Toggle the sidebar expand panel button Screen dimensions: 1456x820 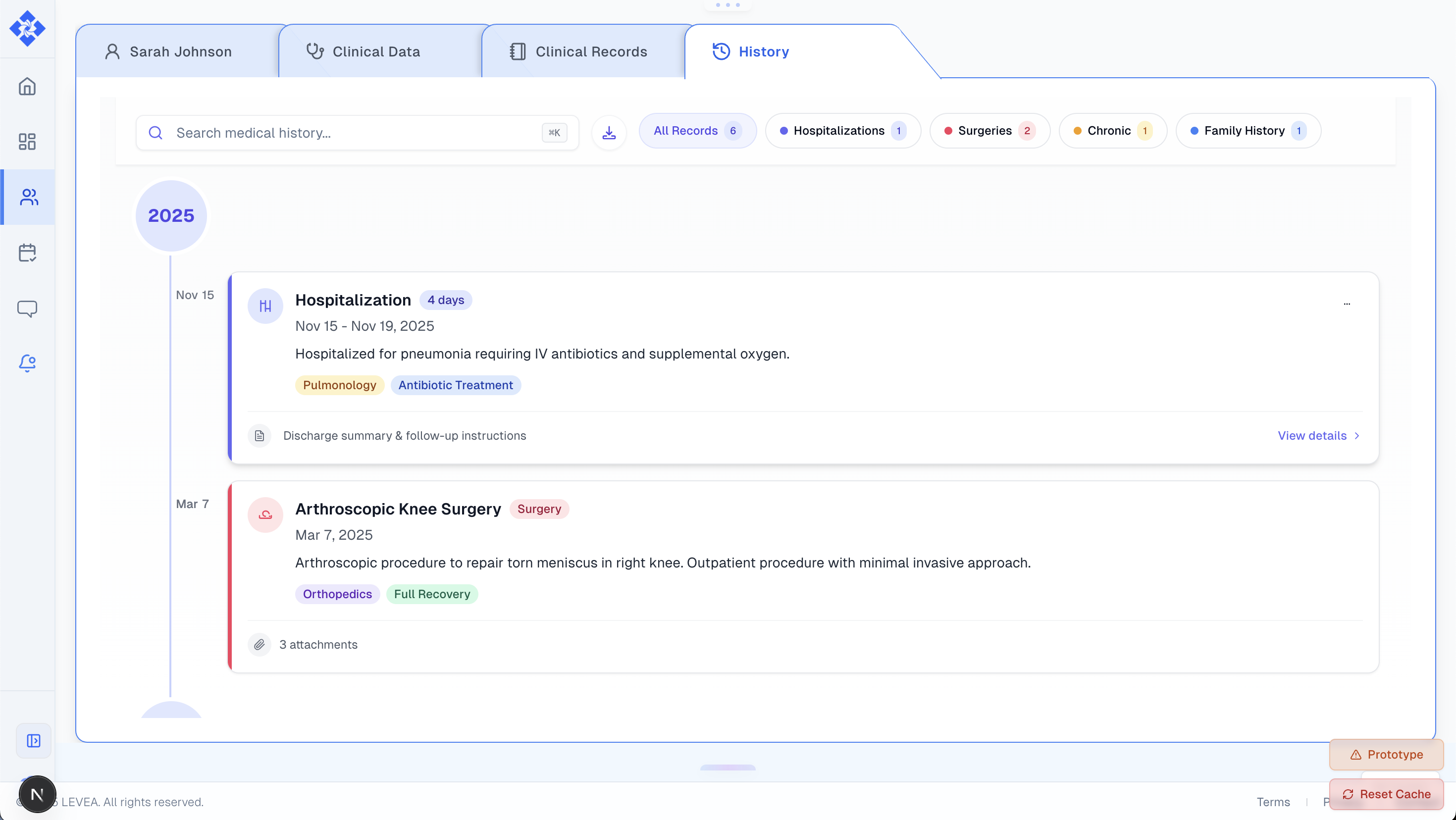click(33, 740)
